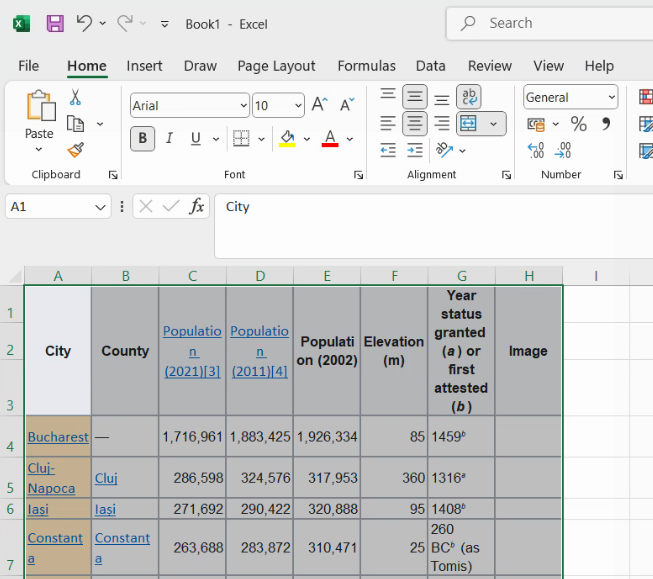The width and height of the screenshot is (653, 579).
Task: Click the Insert Function fx icon
Action: [197, 207]
